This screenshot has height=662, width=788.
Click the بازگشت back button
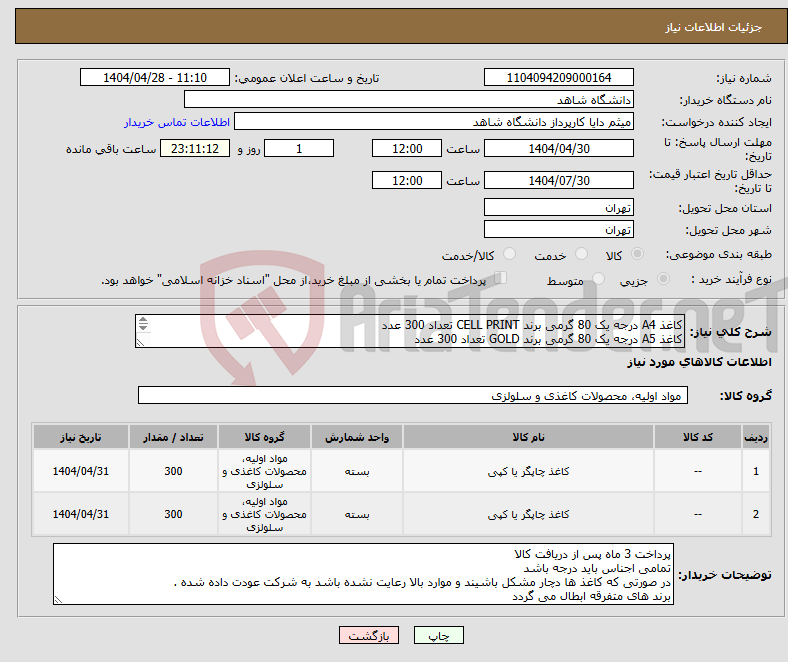coord(369,635)
